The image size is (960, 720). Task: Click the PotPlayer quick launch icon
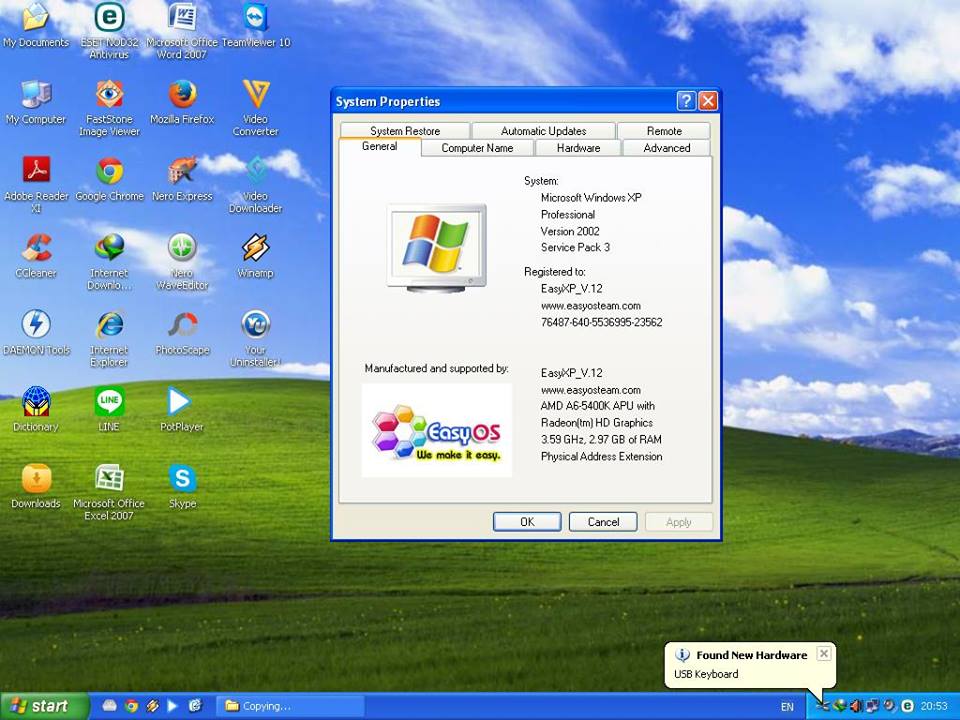click(173, 706)
